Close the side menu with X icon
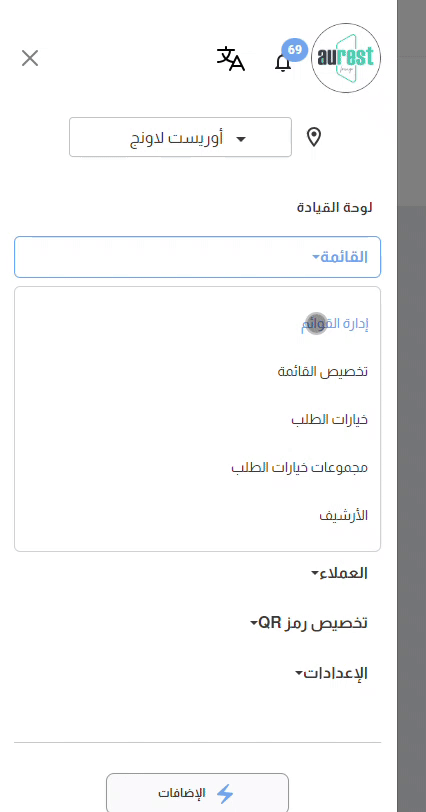The image size is (426, 812). tap(30, 58)
